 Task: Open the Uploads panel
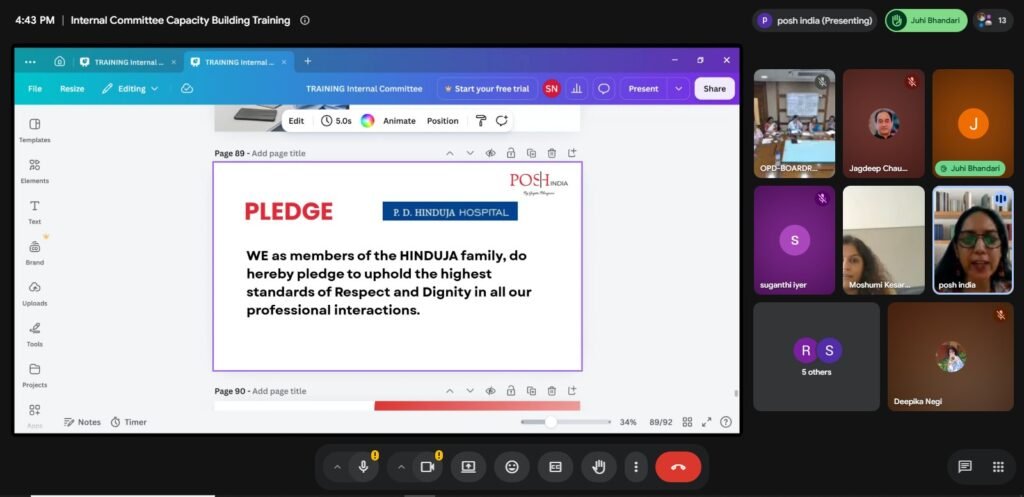(35, 293)
